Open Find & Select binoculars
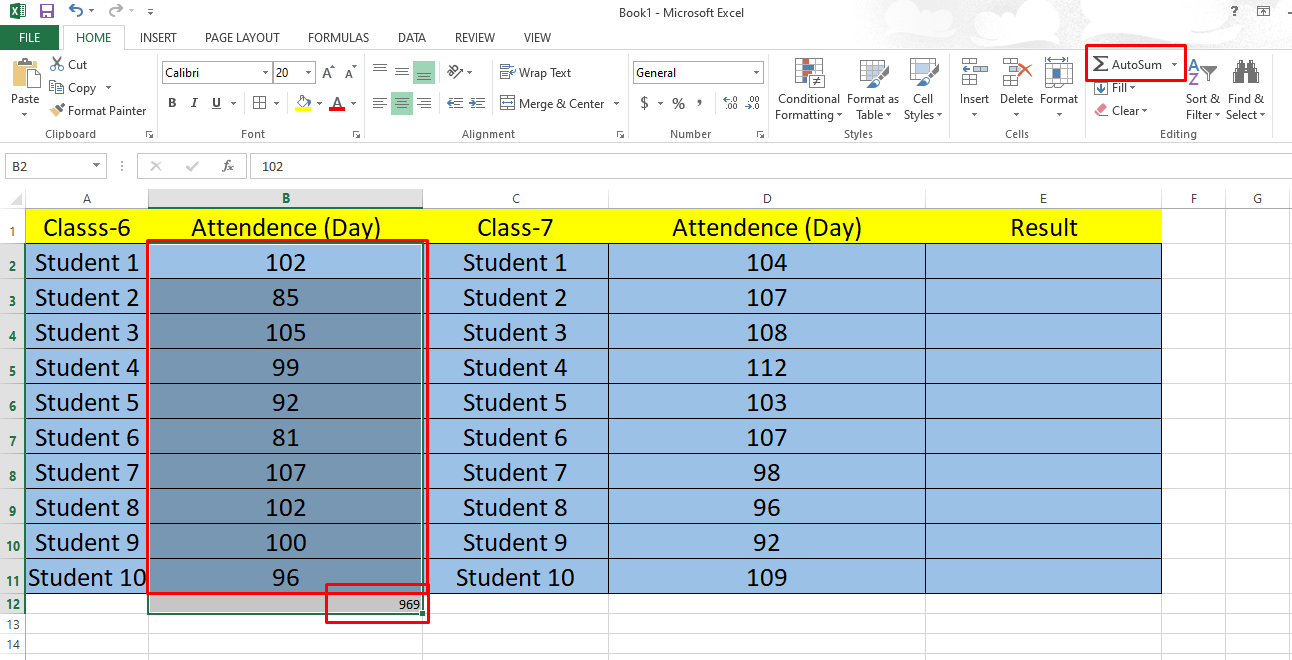 pyautogui.click(x=1245, y=89)
